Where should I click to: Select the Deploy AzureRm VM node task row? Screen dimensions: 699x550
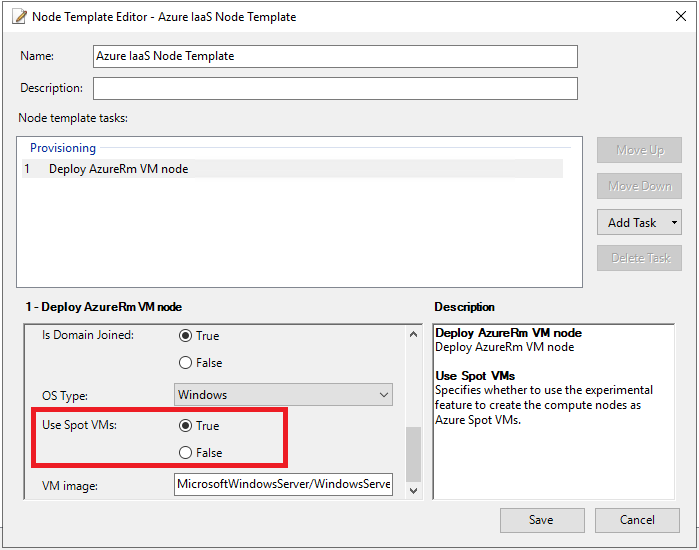point(292,169)
